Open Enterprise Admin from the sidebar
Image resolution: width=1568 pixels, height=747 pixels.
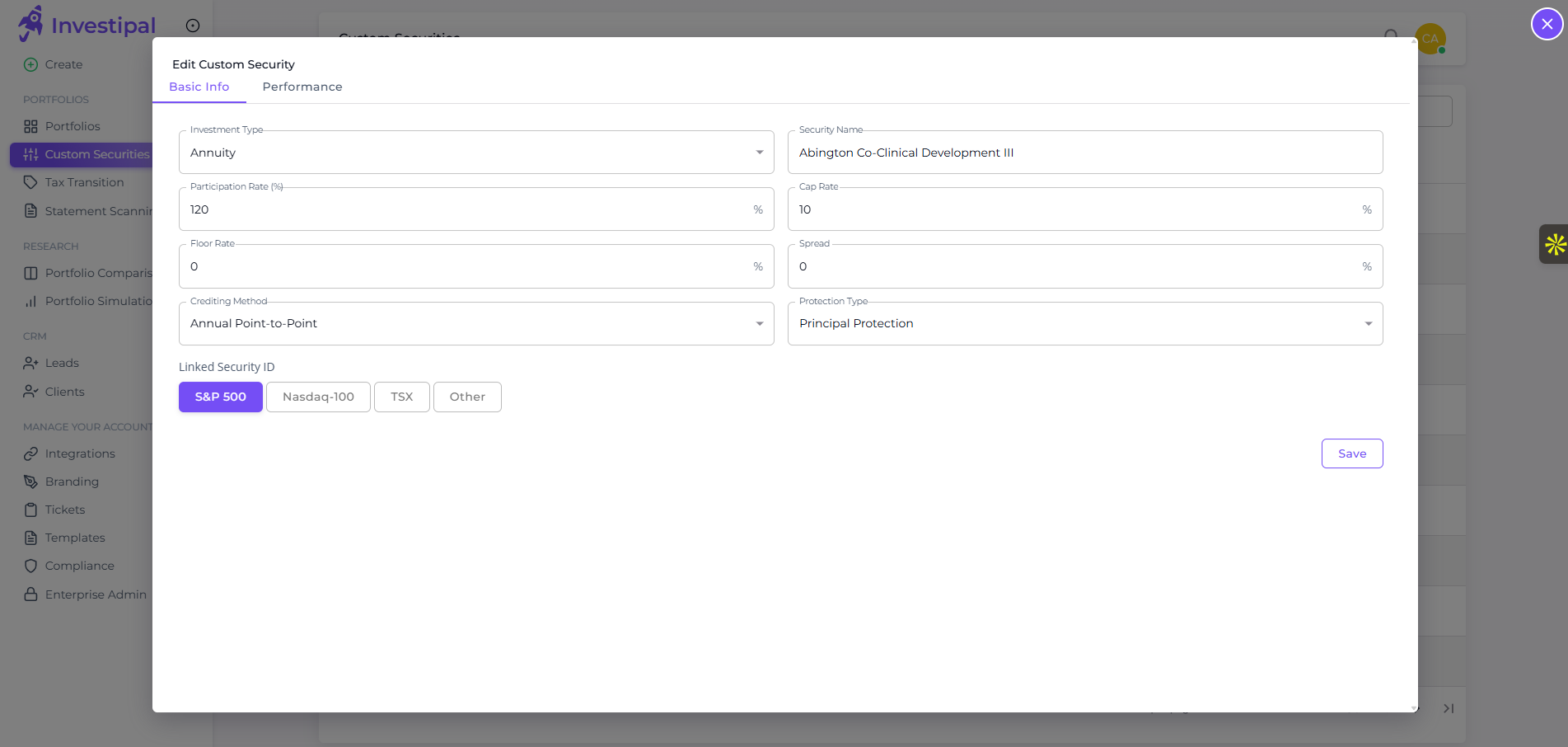(30, 594)
